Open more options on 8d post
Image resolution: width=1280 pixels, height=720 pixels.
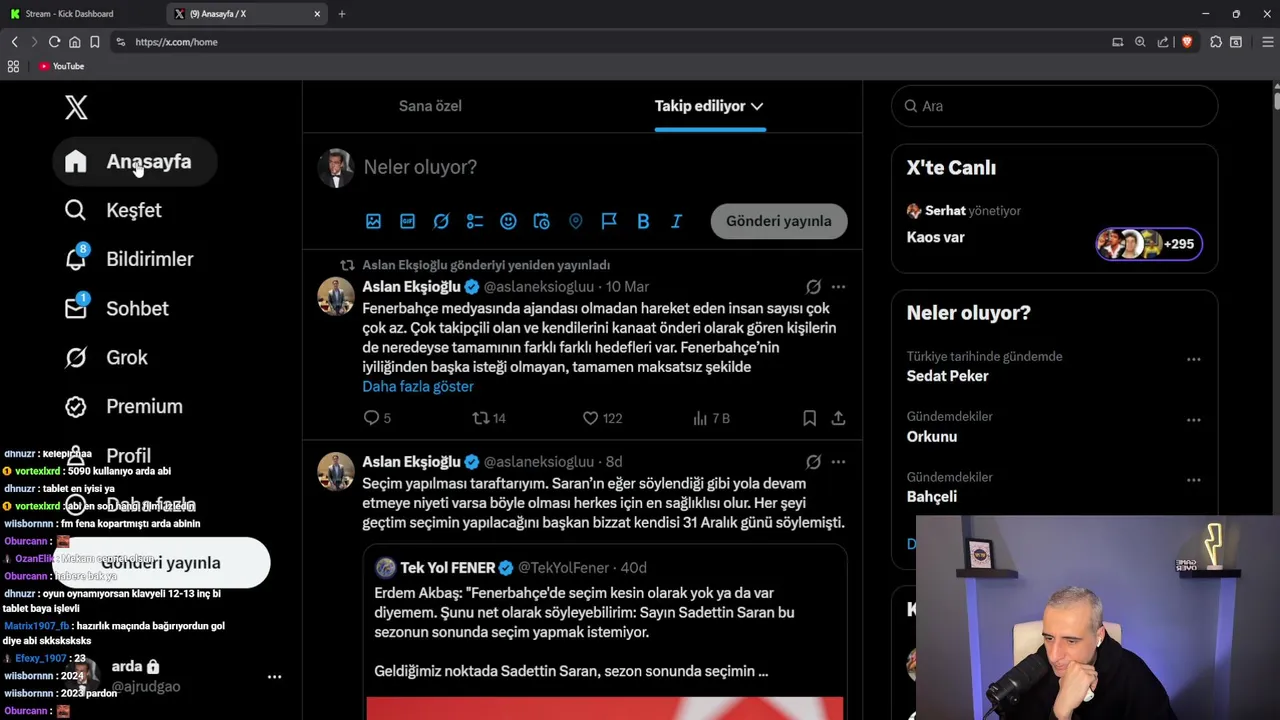[838, 462]
